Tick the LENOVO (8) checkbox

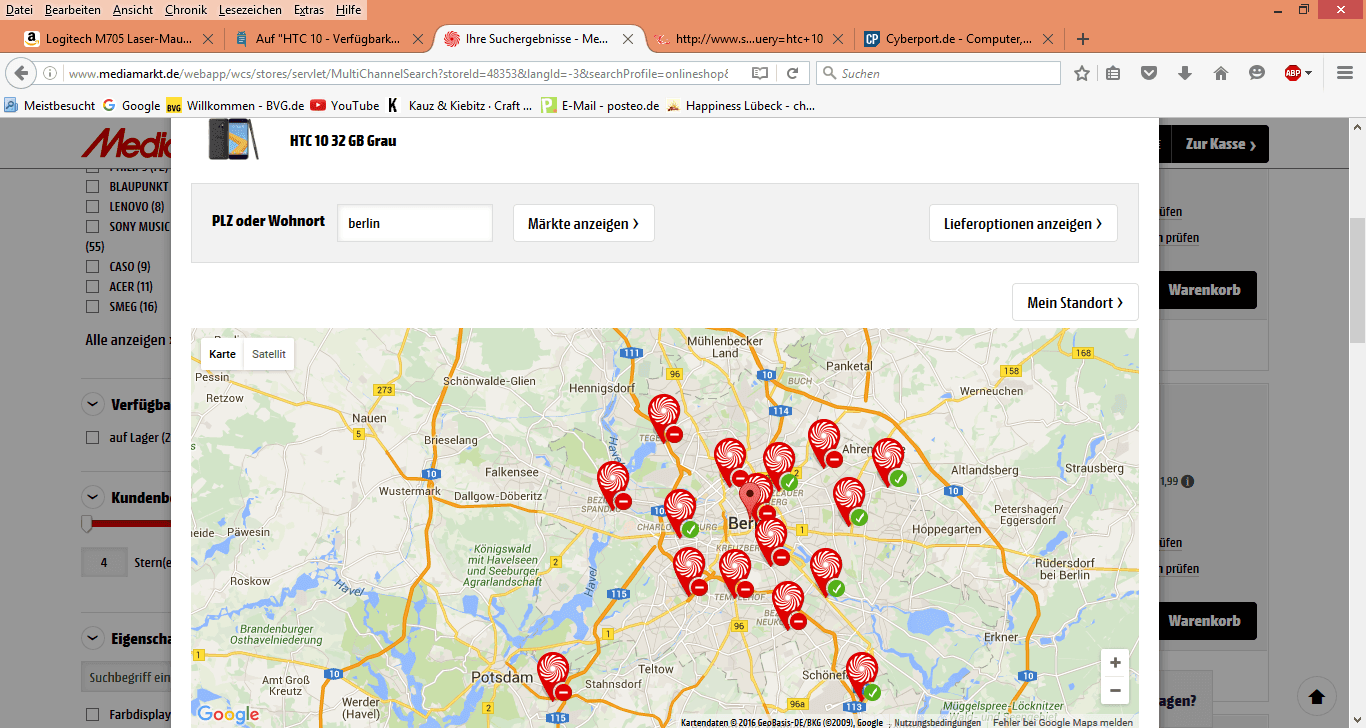point(92,206)
